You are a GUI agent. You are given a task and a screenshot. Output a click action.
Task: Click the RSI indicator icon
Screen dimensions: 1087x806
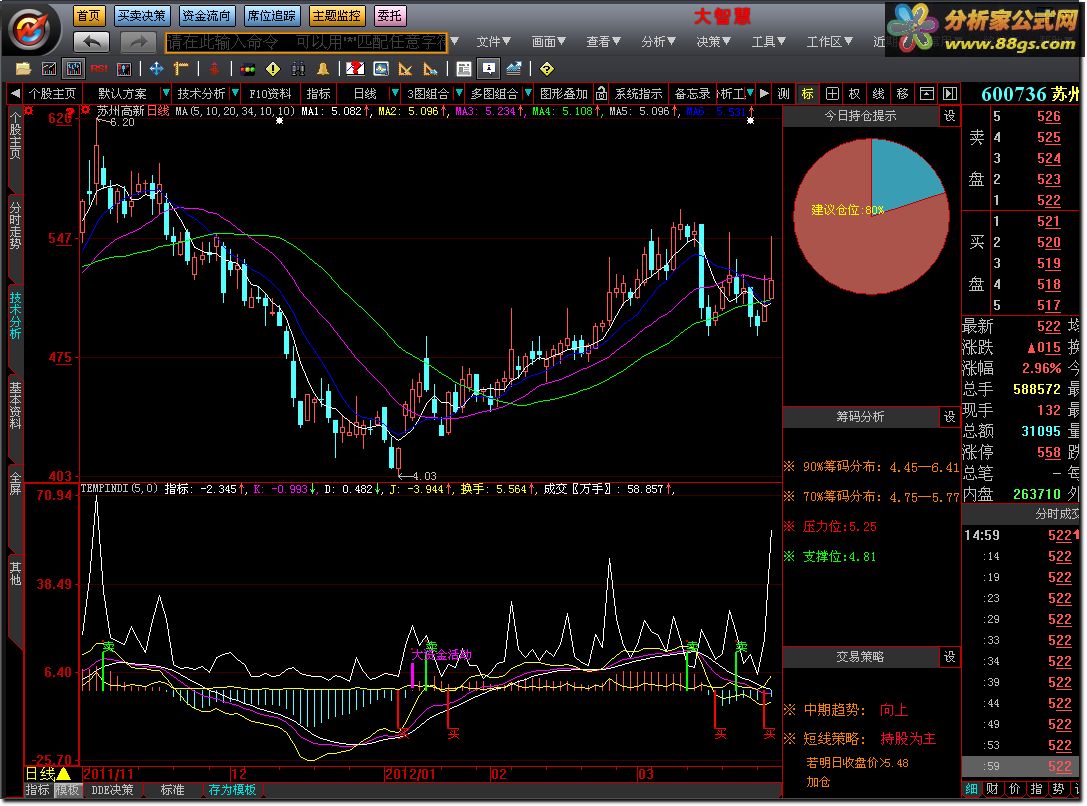coord(99,69)
